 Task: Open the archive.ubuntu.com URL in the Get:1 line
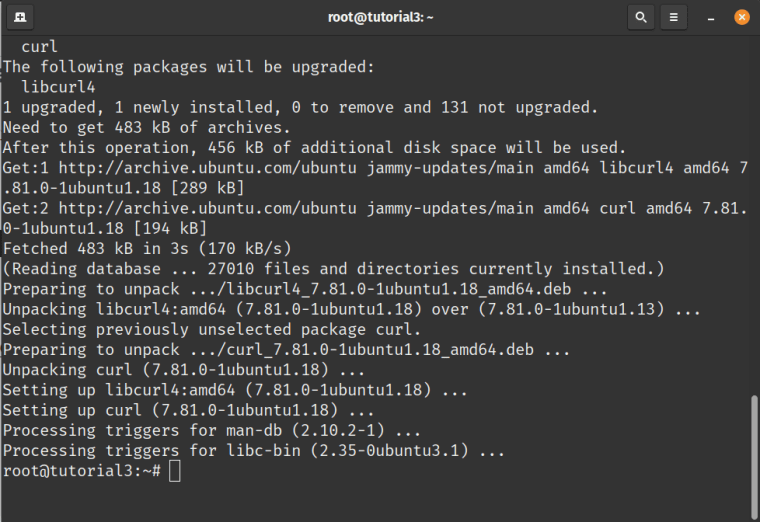click(x=207, y=168)
